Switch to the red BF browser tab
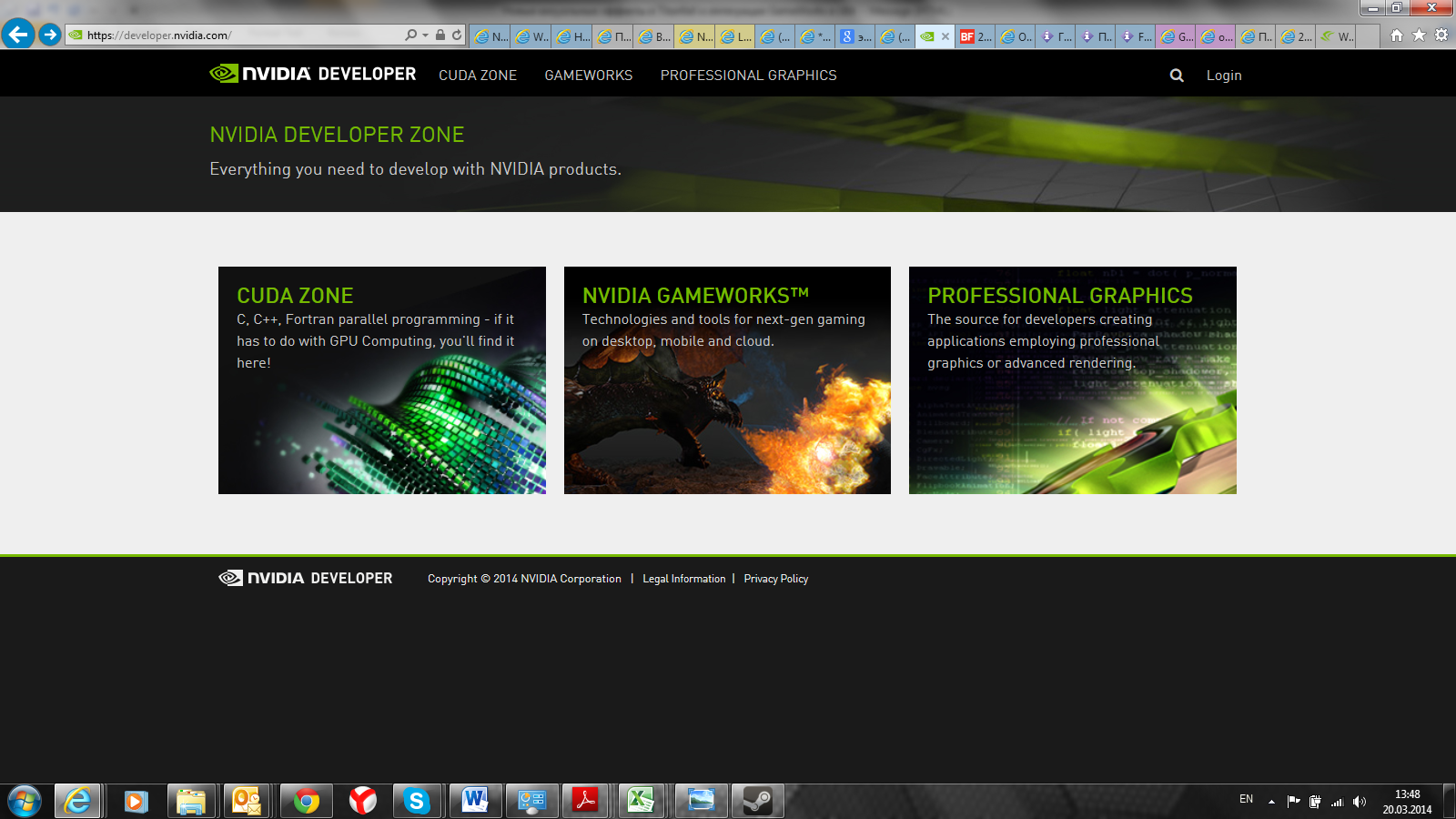The width and height of the screenshot is (1456, 819). (976, 36)
